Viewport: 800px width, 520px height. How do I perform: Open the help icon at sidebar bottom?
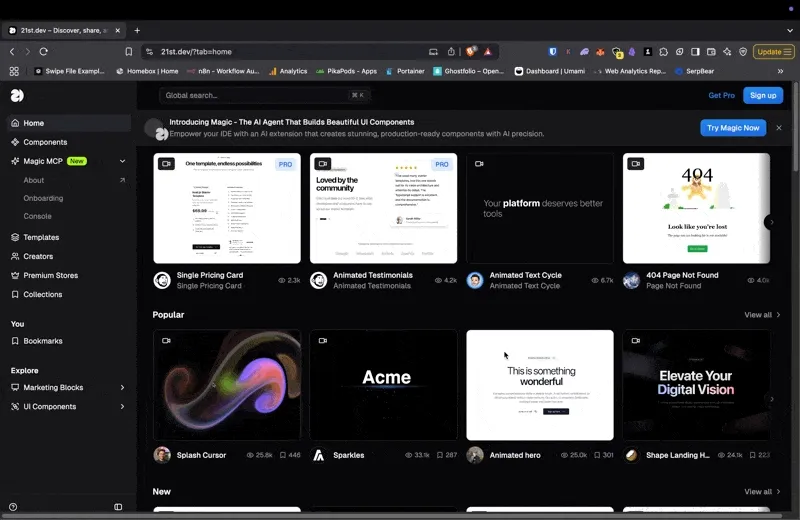(x=13, y=507)
